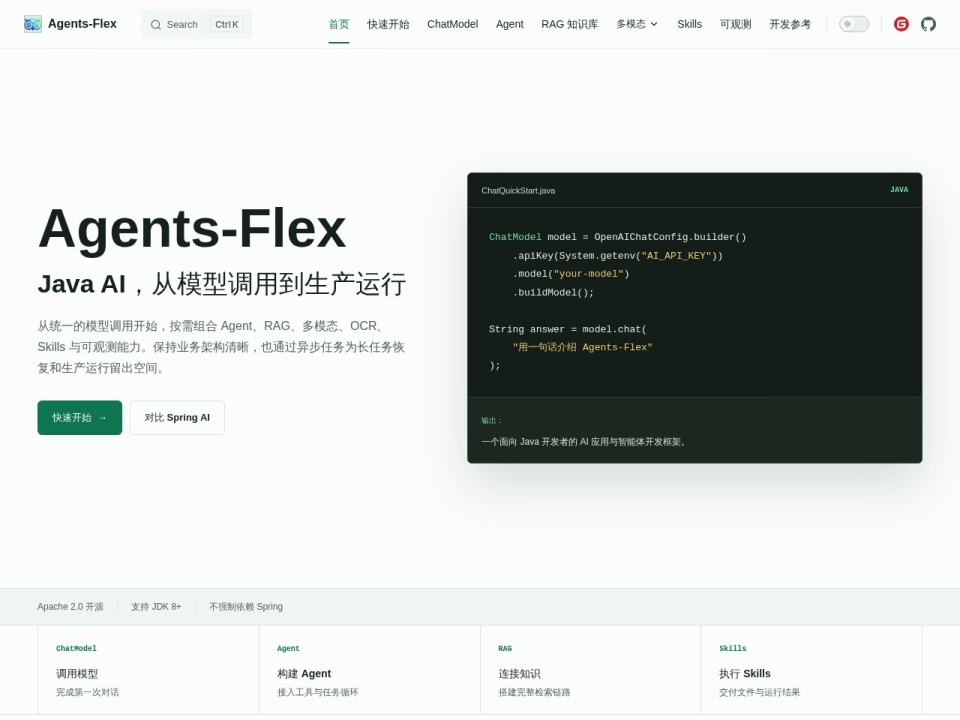This screenshot has height=720, width=960.
Task: Open the 可观测 nav item
Action: (x=735, y=24)
